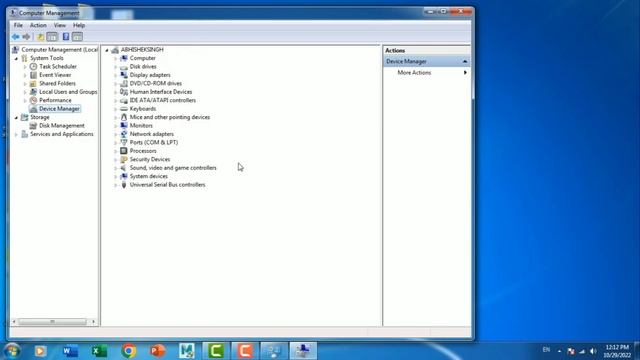The width and height of the screenshot is (640, 360).
Task: Expand the Human Interface Devices category
Action: [116, 92]
